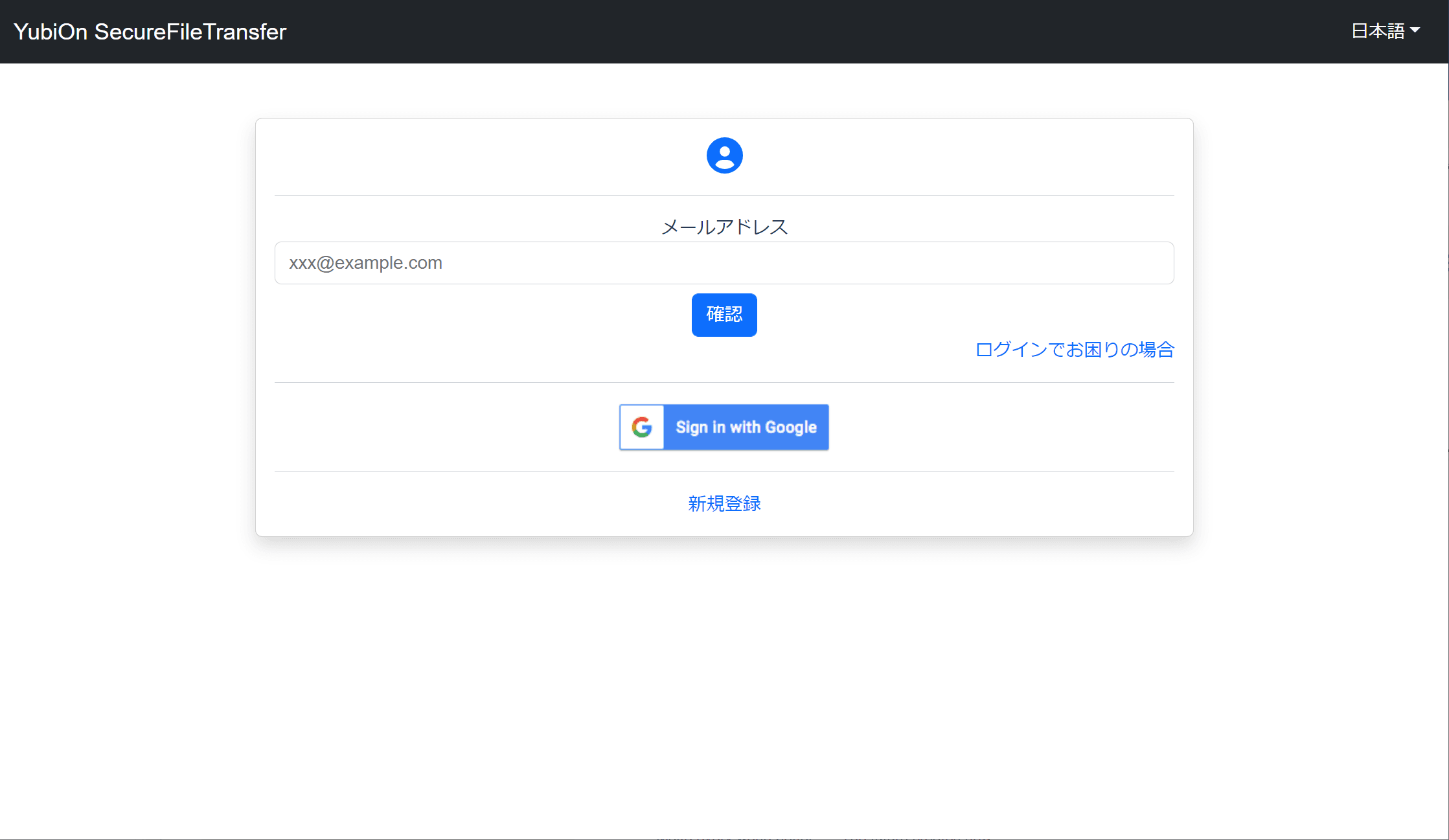Click the メールアドレス label text
The width and height of the screenshot is (1449, 840).
click(x=724, y=227)
